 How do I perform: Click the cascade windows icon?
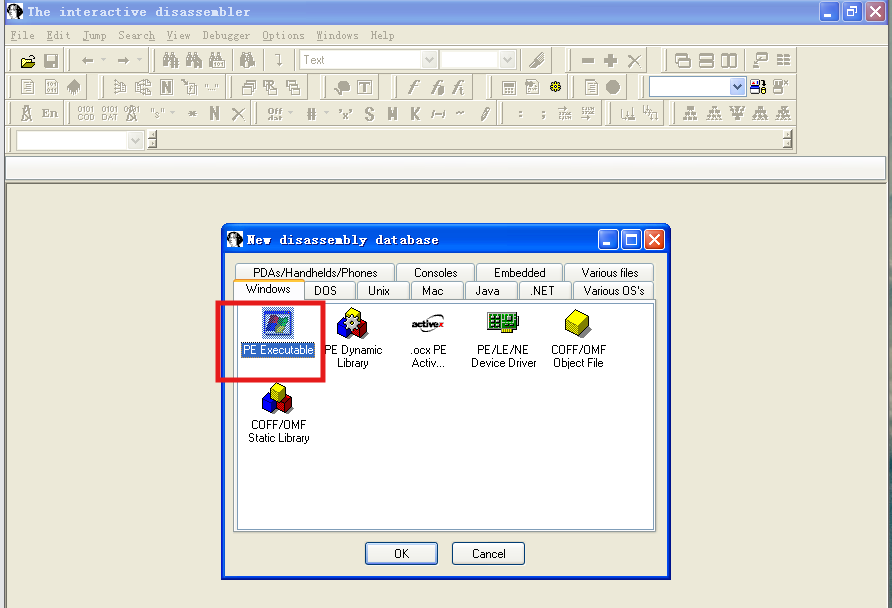682,60
